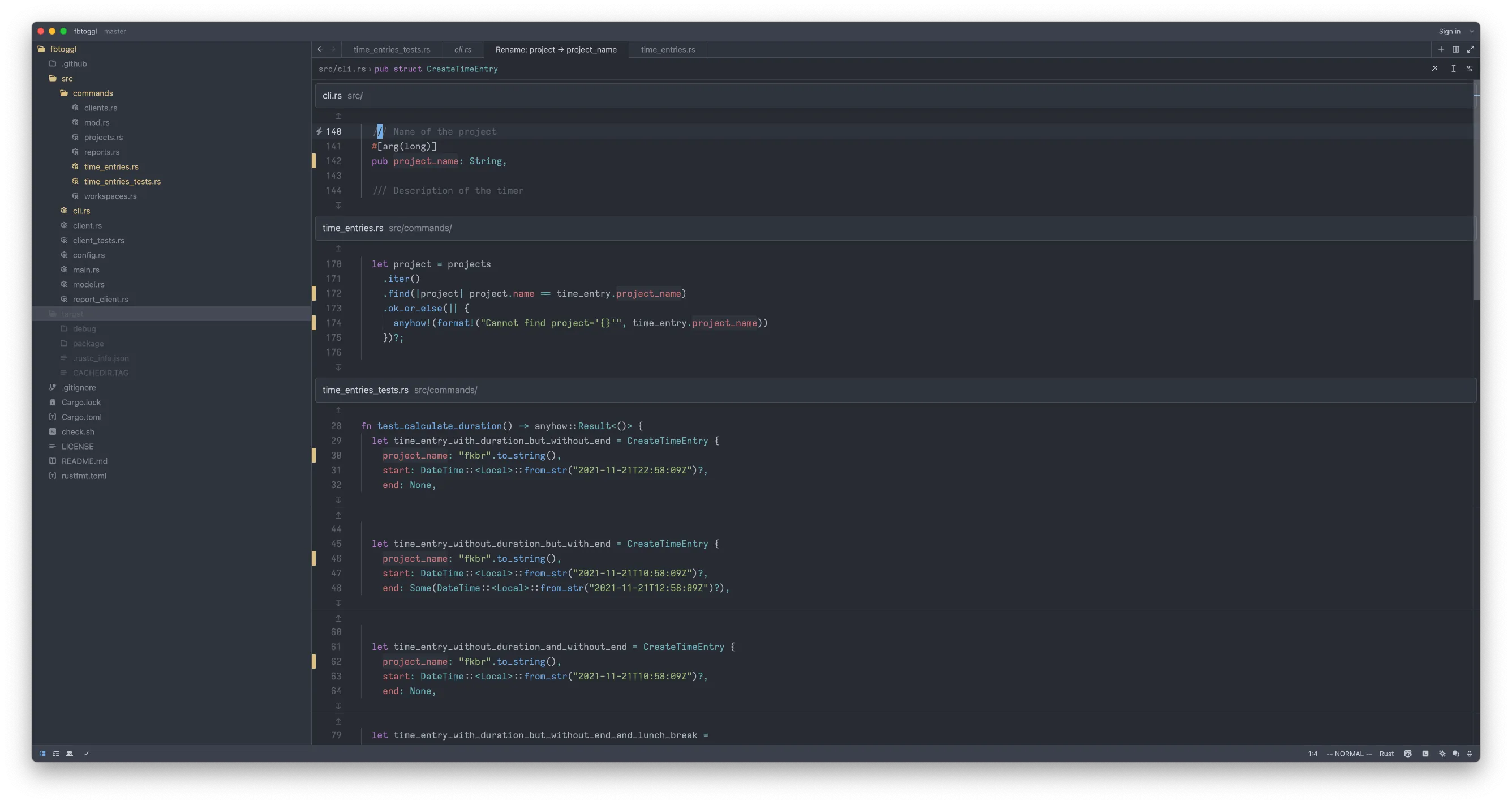Open clients.rs in project tree
The width and height of the screenshot is (1512, 804).
(172, 108)
